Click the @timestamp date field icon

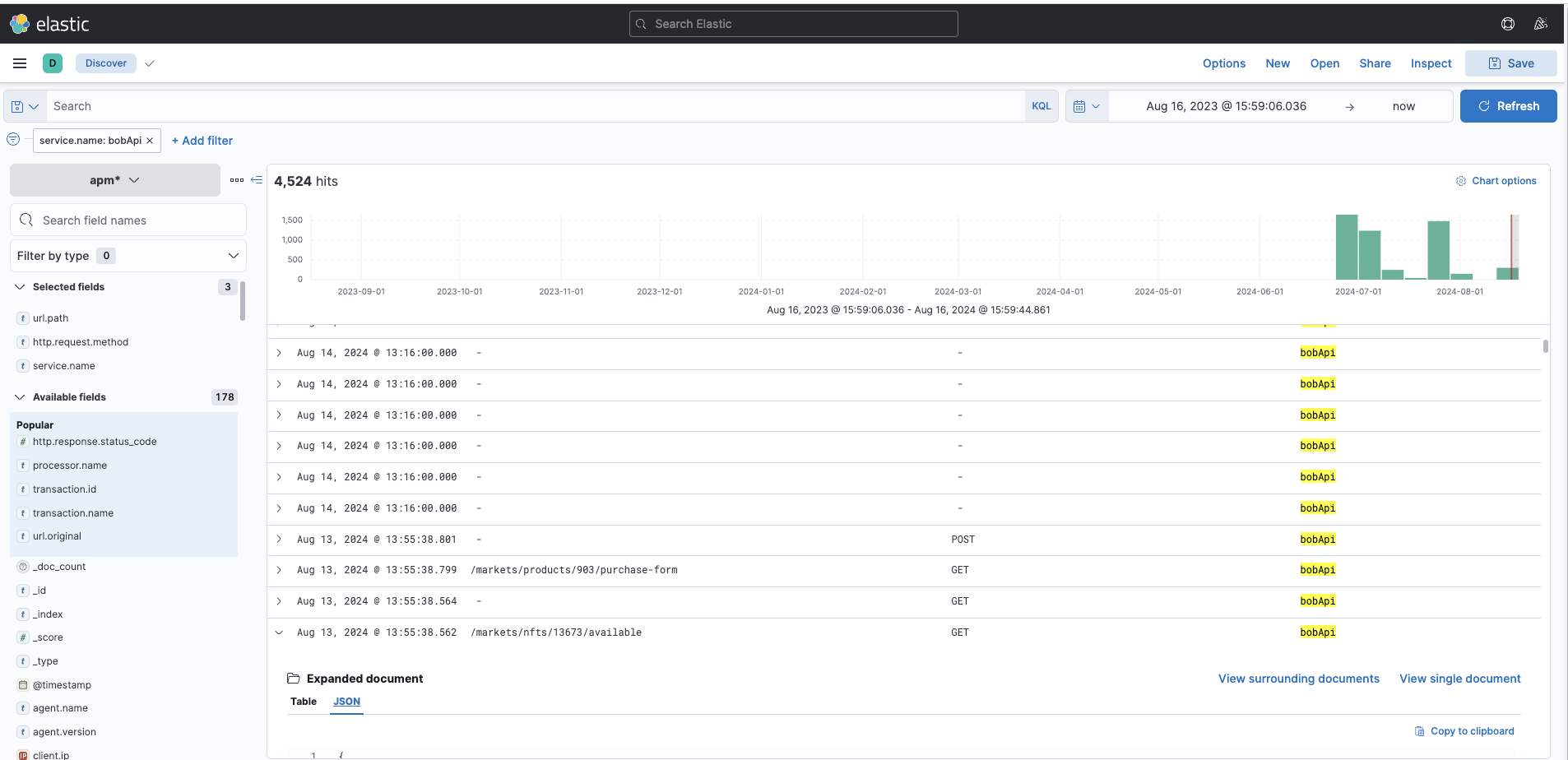point(23,685)
